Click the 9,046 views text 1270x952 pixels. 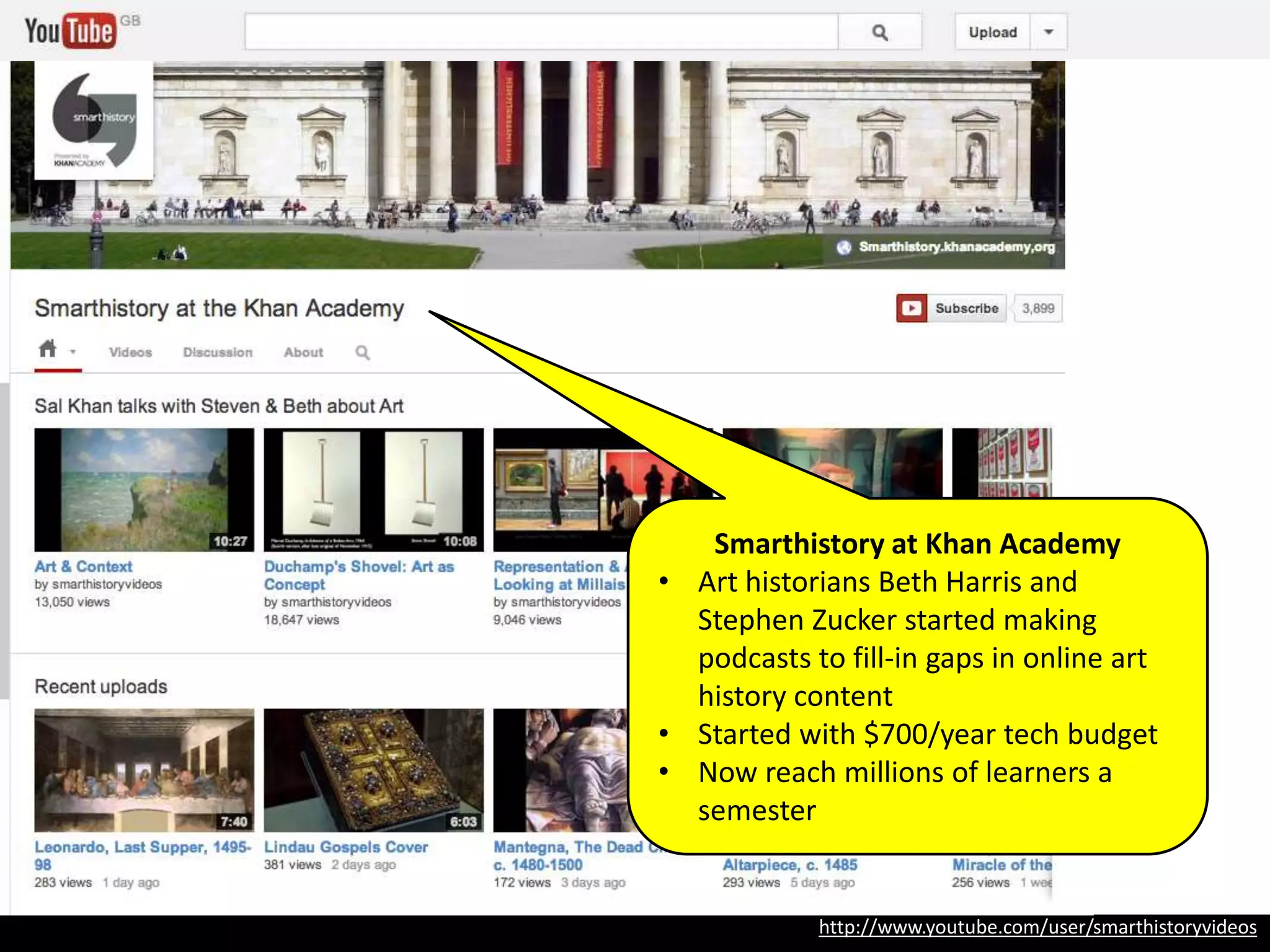coord(527,620)
